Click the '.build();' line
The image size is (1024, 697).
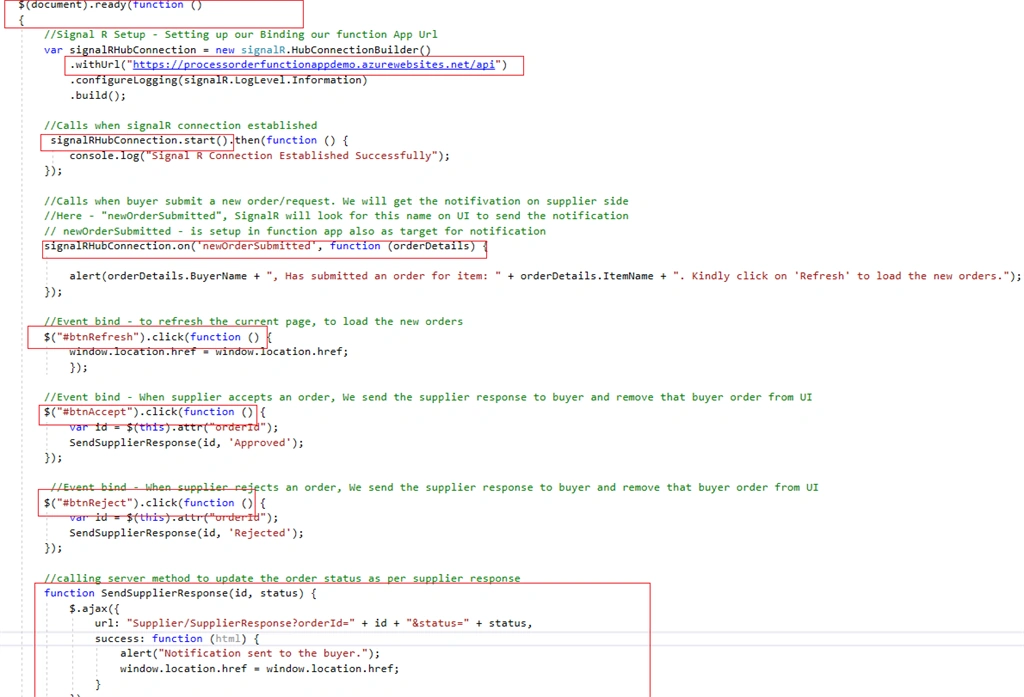(98, 95)
